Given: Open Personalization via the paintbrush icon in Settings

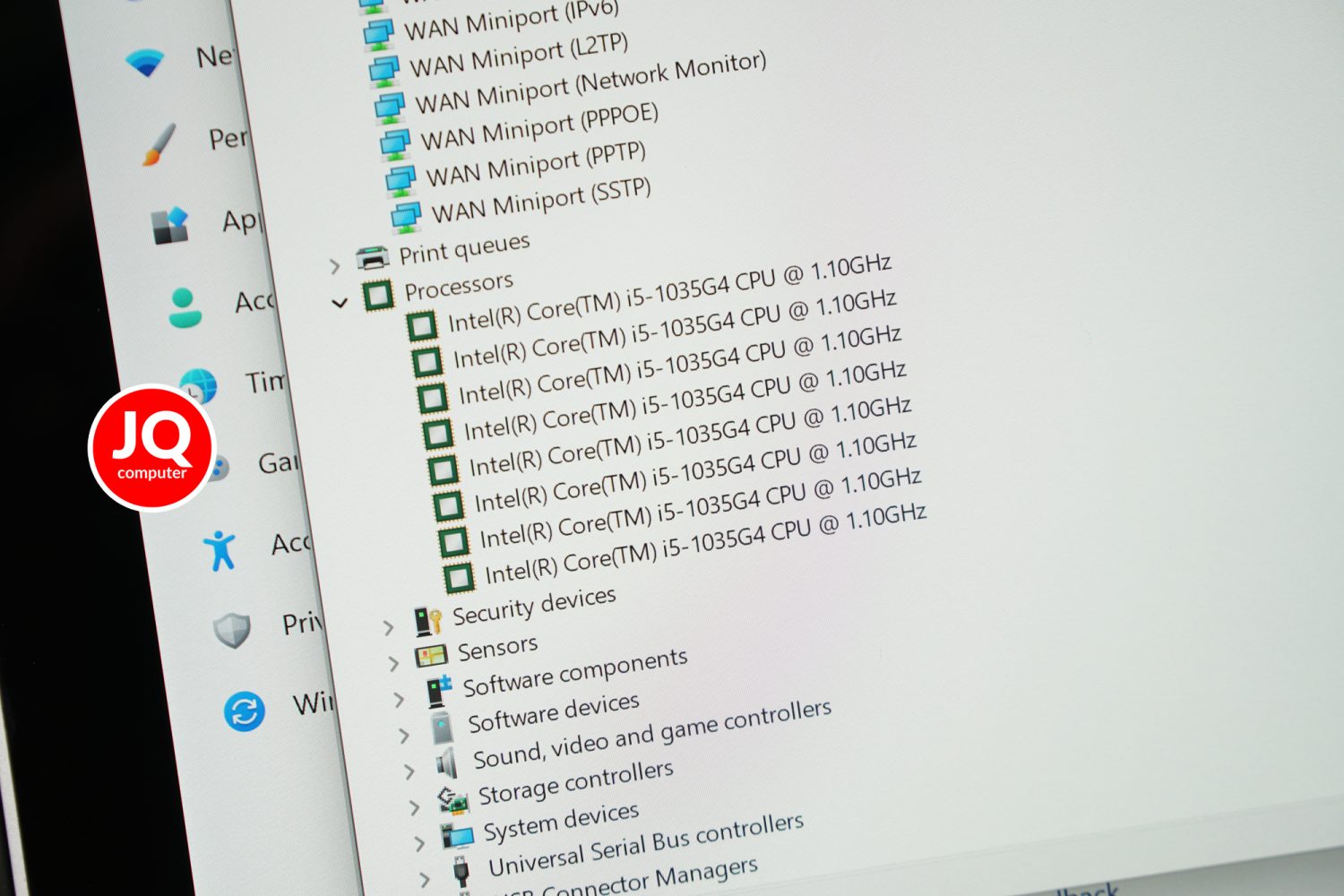Looking at the screenshot, I should (x=158, y=143).
